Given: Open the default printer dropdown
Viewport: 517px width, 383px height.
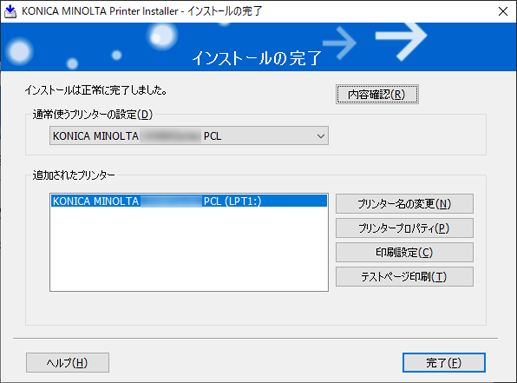Looking at the screenshot, I should (x=189, y=136).
